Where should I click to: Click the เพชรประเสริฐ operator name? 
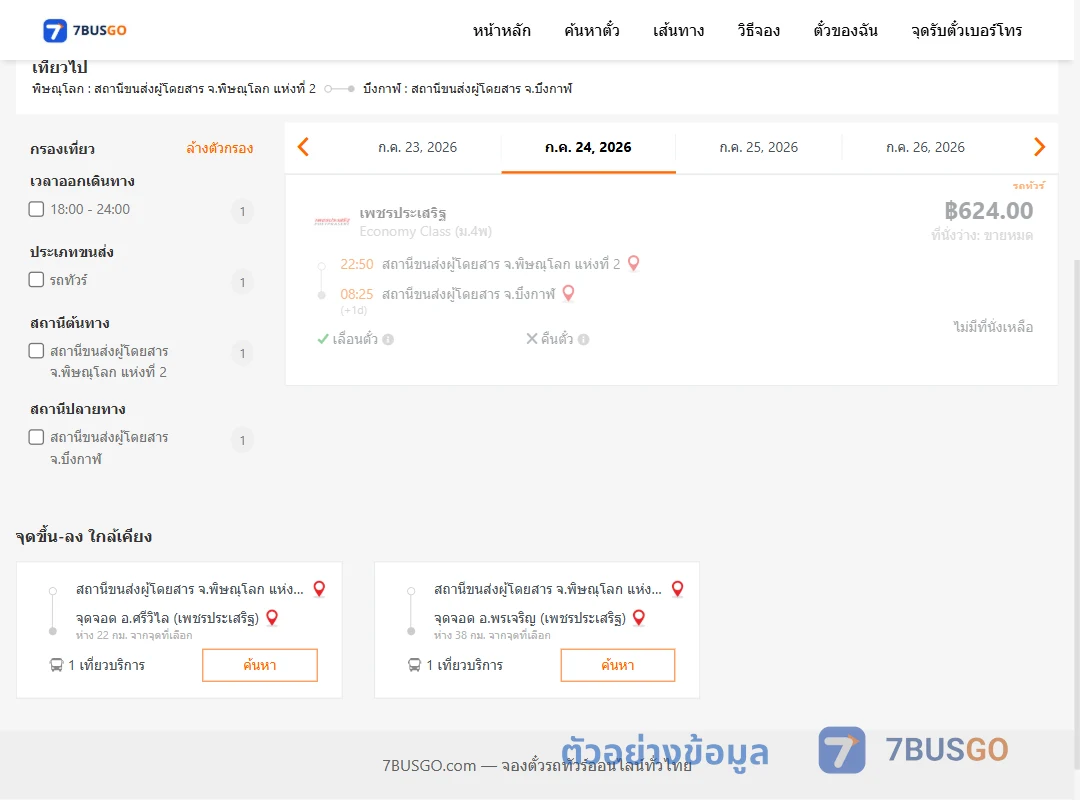click(x=403, y=212)
